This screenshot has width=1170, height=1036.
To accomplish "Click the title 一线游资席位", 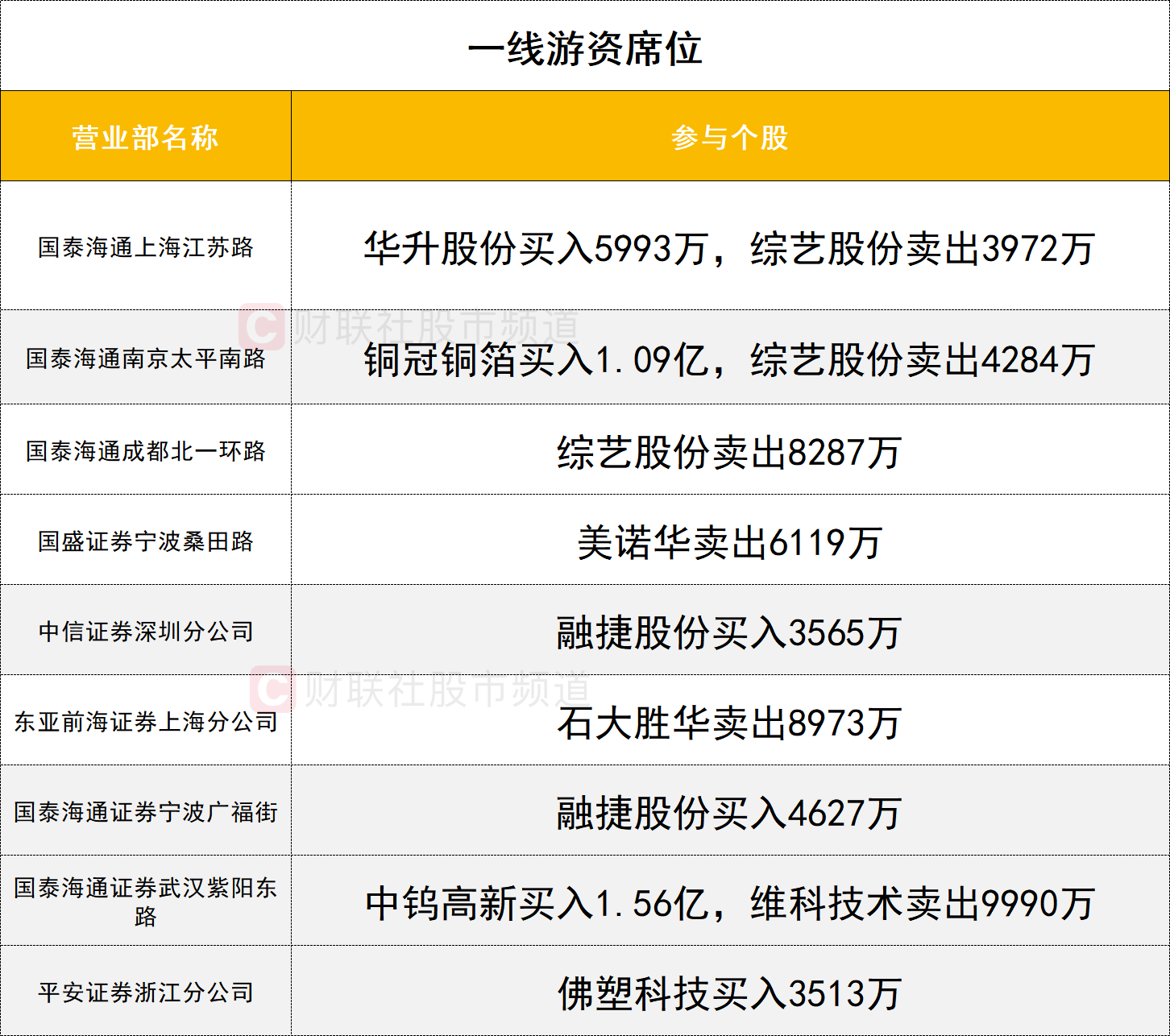I will point(584,48).
